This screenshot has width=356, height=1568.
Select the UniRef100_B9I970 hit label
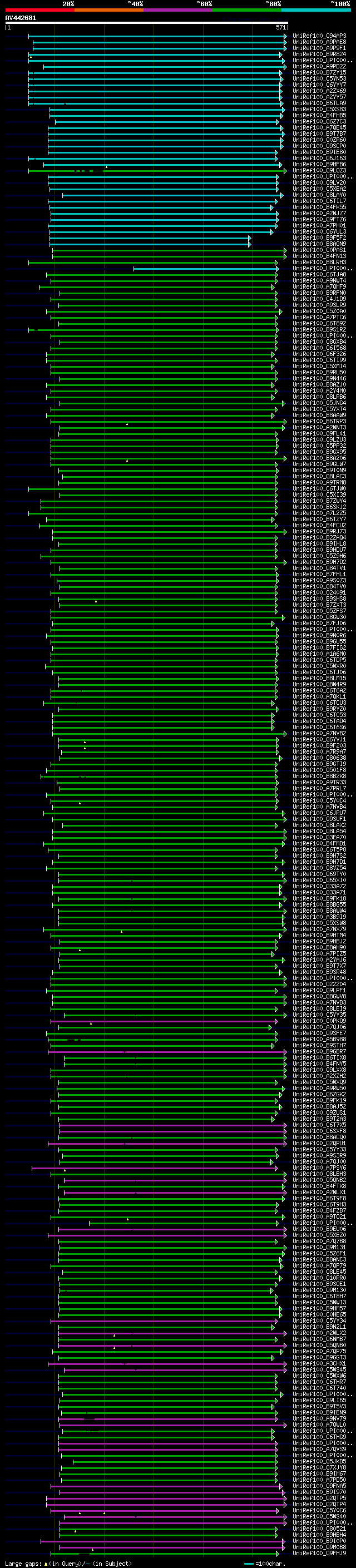(x=319, y=1492)
